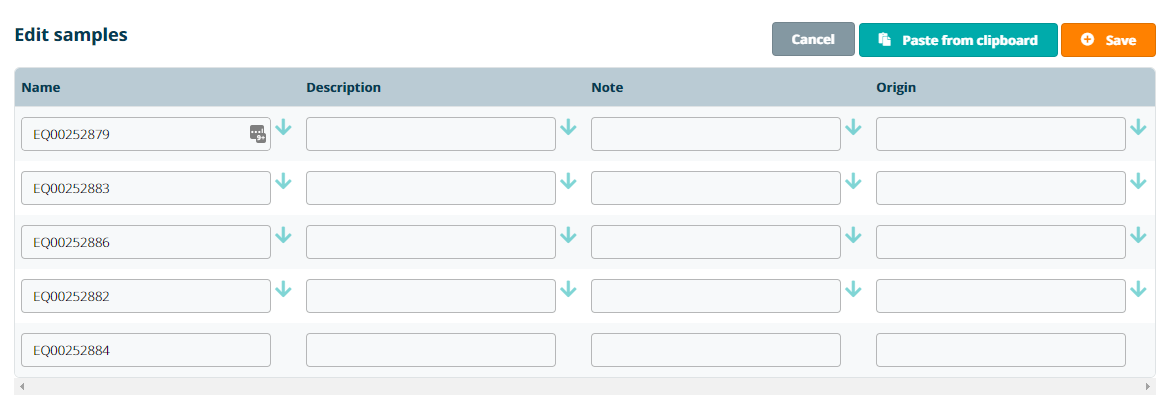Click Paste from clipboard button
Image resolution: width=1169 pixels, height=407 pixels.
[957, 40]
